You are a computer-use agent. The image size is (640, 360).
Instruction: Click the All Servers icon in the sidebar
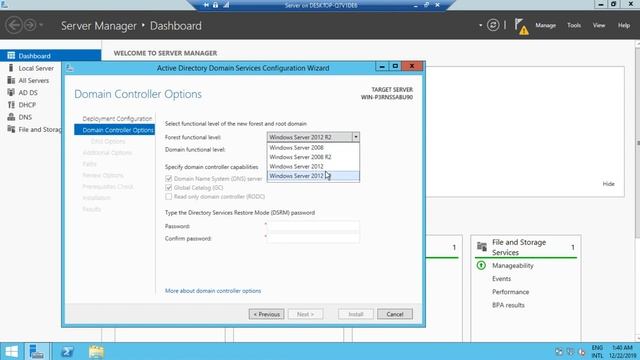click(11, 80)
